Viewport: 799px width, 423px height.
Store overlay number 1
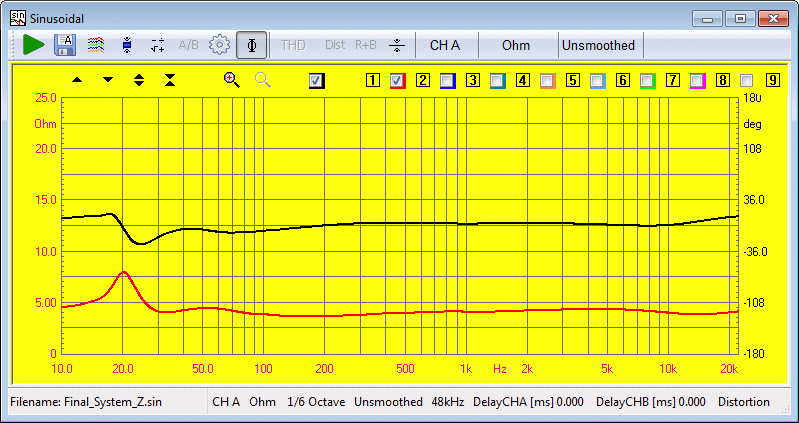coord(373,81)
